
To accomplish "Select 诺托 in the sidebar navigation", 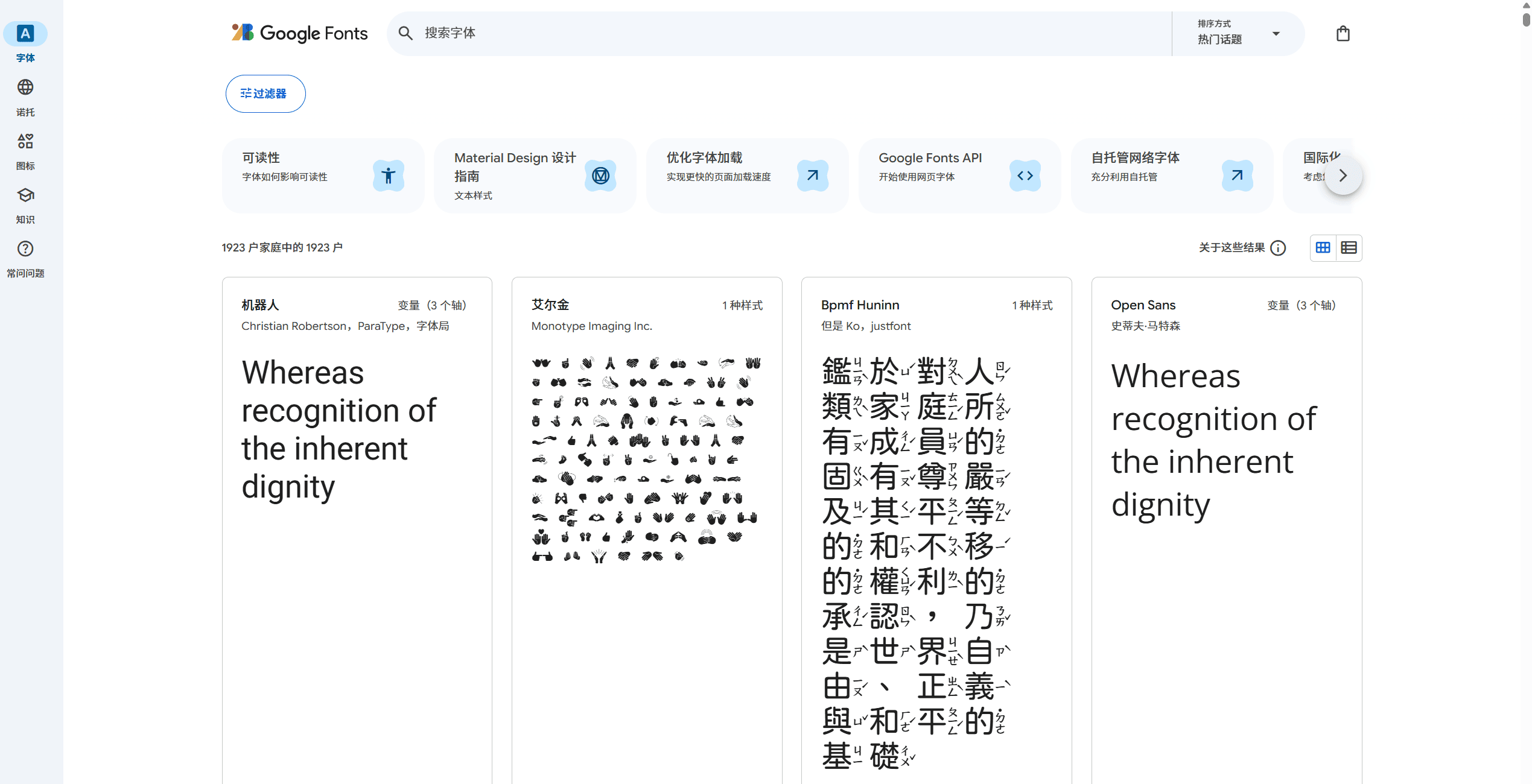I will click(x=25, y=96).
